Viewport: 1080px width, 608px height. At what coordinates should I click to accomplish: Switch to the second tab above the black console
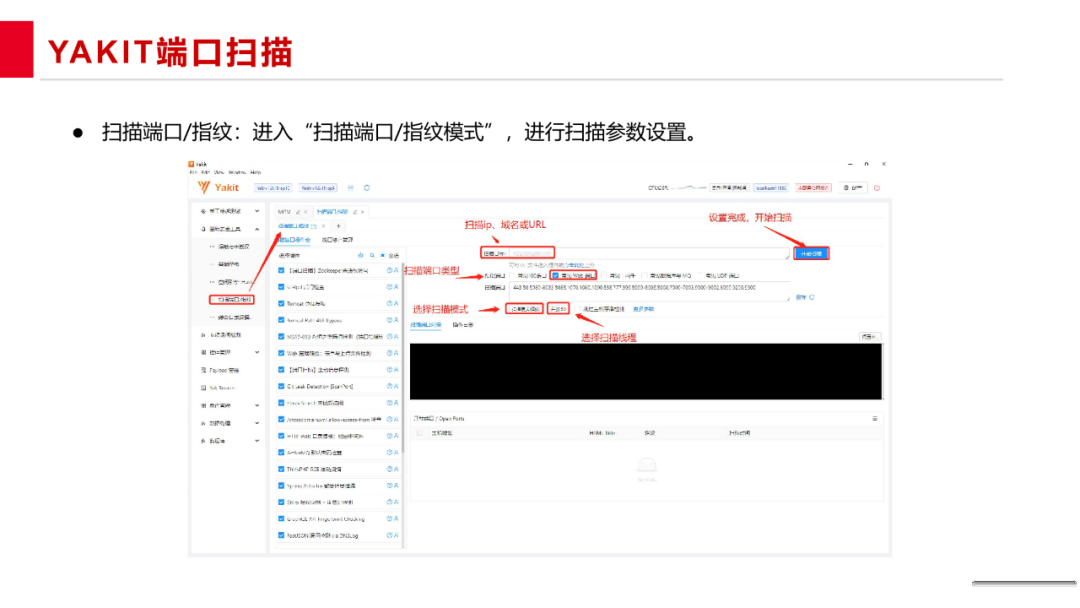point(463,325)
